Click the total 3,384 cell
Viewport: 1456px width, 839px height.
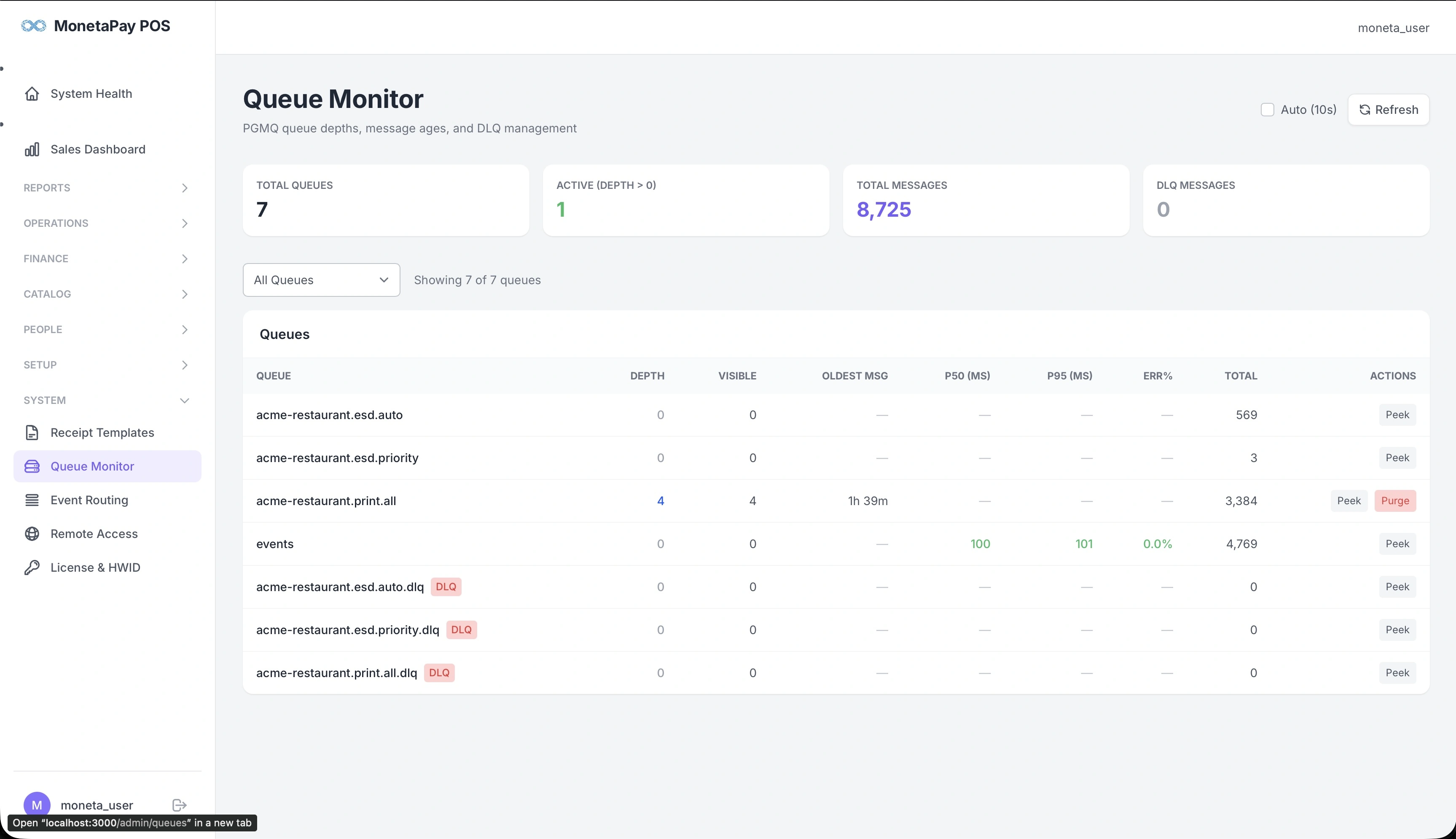point(1241,501)
